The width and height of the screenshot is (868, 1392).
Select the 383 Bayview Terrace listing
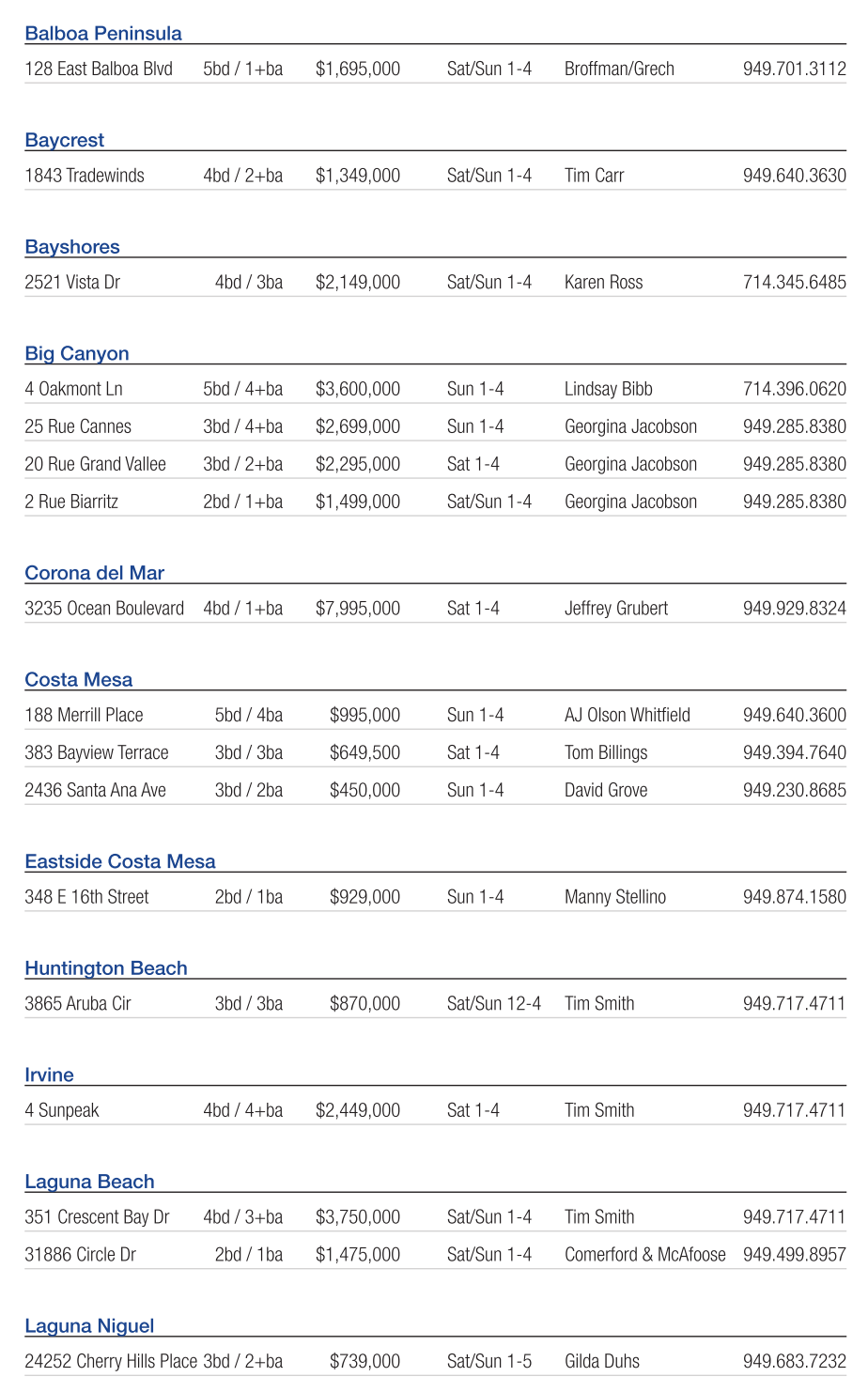pyautogui.click(x=97, y=753)
